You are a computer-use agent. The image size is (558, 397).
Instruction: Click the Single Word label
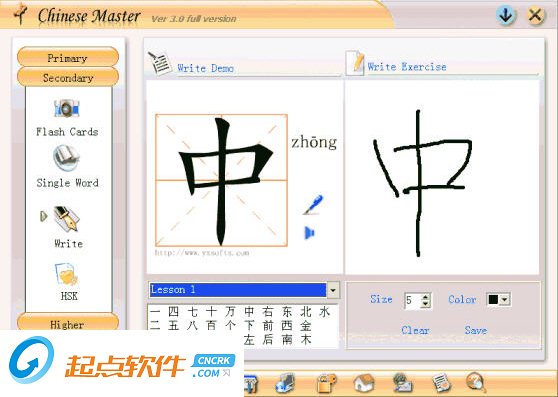(67, 183)
